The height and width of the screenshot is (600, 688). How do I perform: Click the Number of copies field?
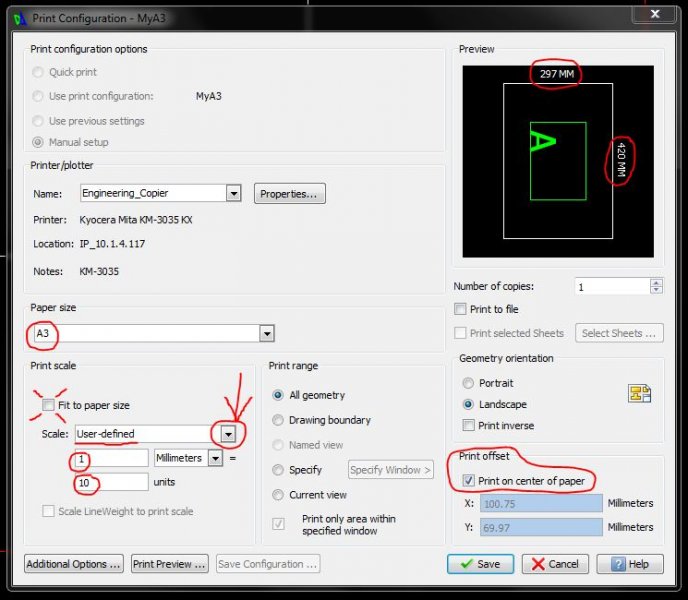(612, 287)
